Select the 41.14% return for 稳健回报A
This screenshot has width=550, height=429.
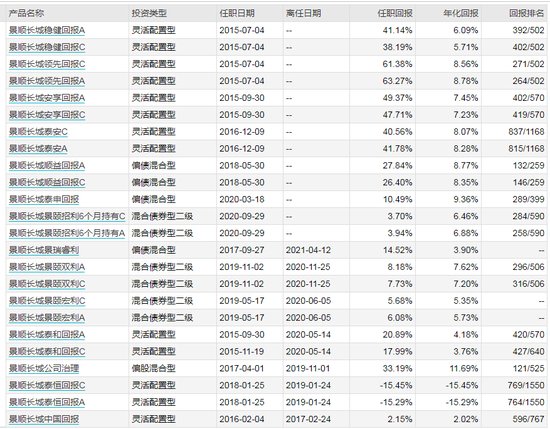pos(397,31)
